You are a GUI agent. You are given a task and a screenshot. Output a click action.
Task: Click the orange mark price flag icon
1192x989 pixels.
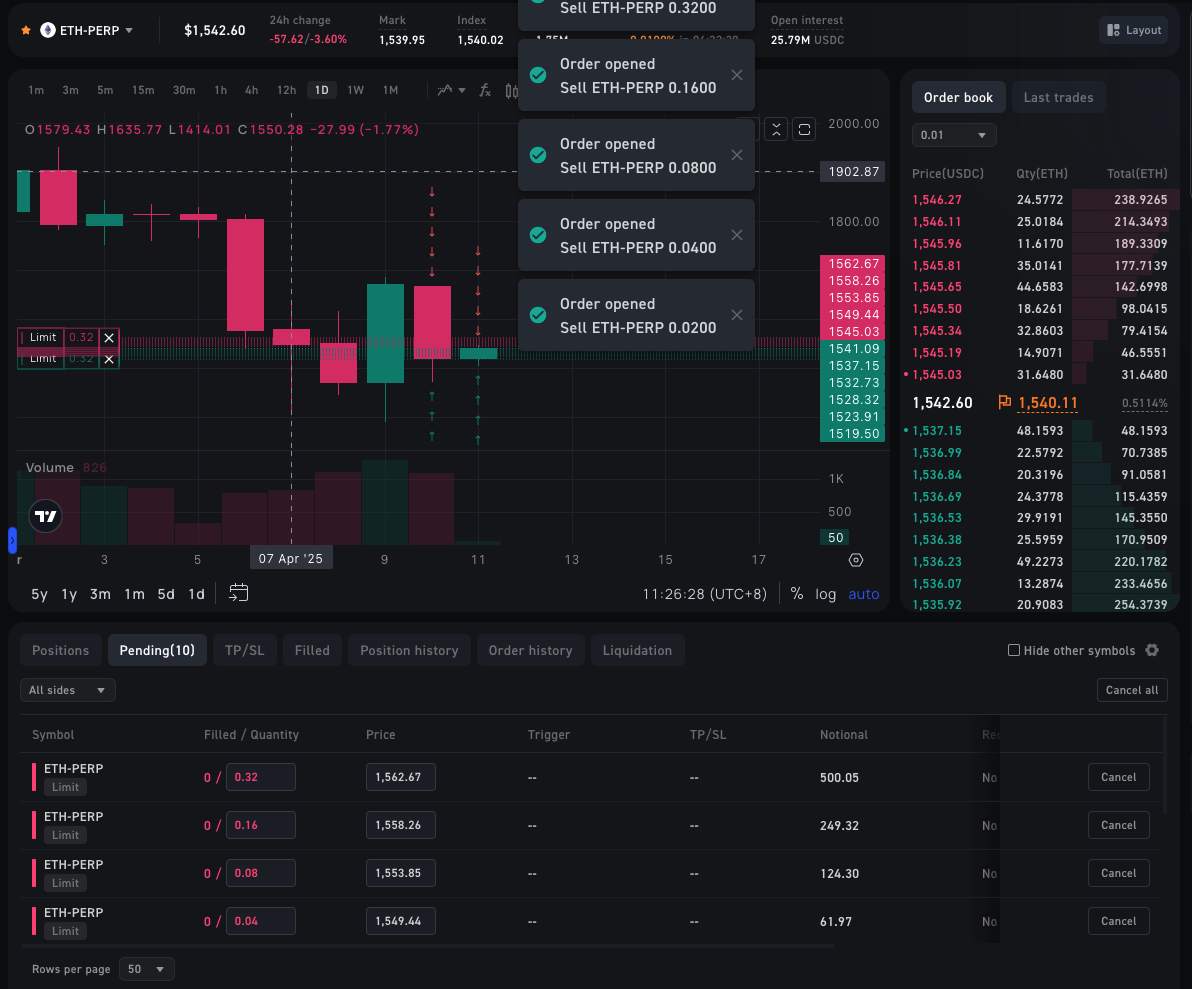tap(1004, 402)
